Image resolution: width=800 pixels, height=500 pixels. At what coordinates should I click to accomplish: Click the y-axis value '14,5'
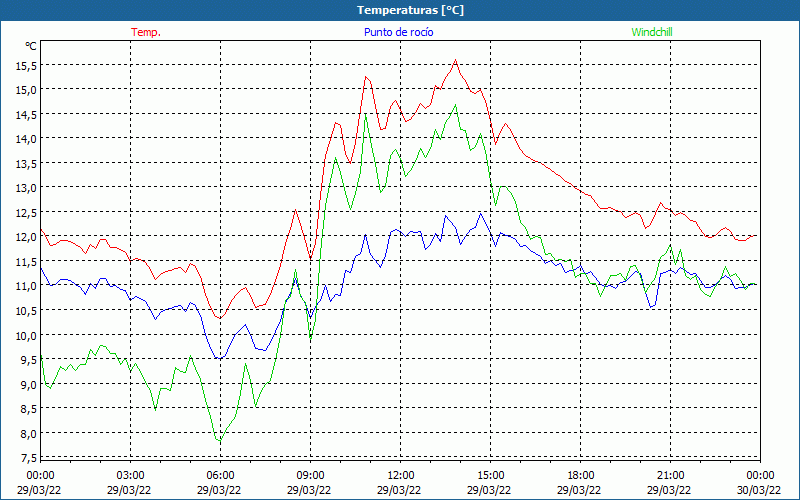click(x=27, y=114)
